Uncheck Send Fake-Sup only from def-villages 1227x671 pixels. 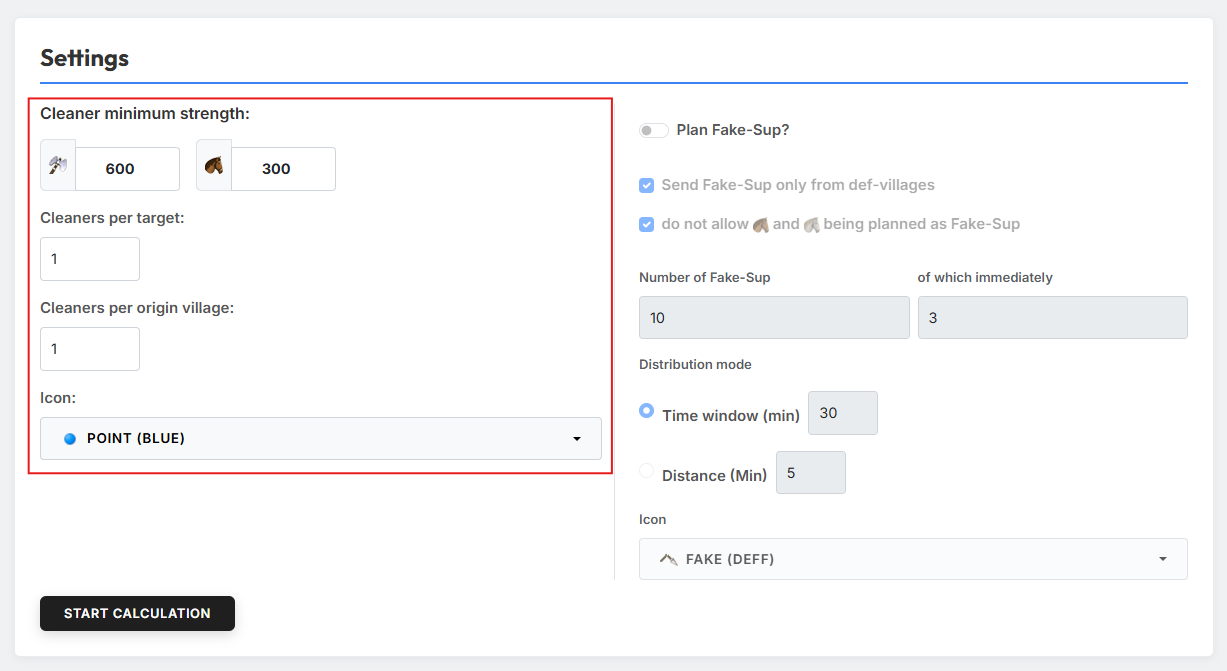tap(647, 185)
